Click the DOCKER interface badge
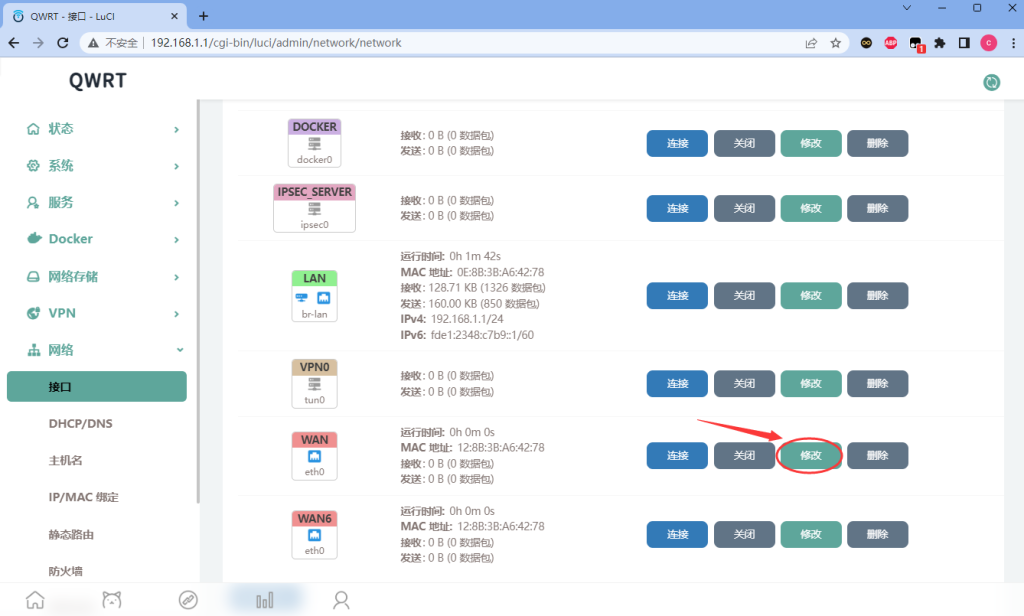 (x=314, y=143)
